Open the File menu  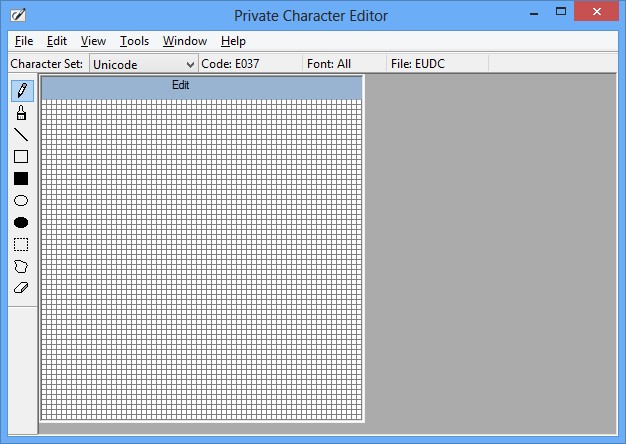click(x=24, y=41)
